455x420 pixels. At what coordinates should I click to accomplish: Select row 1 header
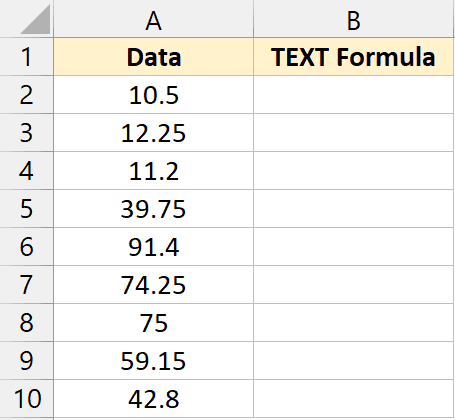[x=27, y=57]
